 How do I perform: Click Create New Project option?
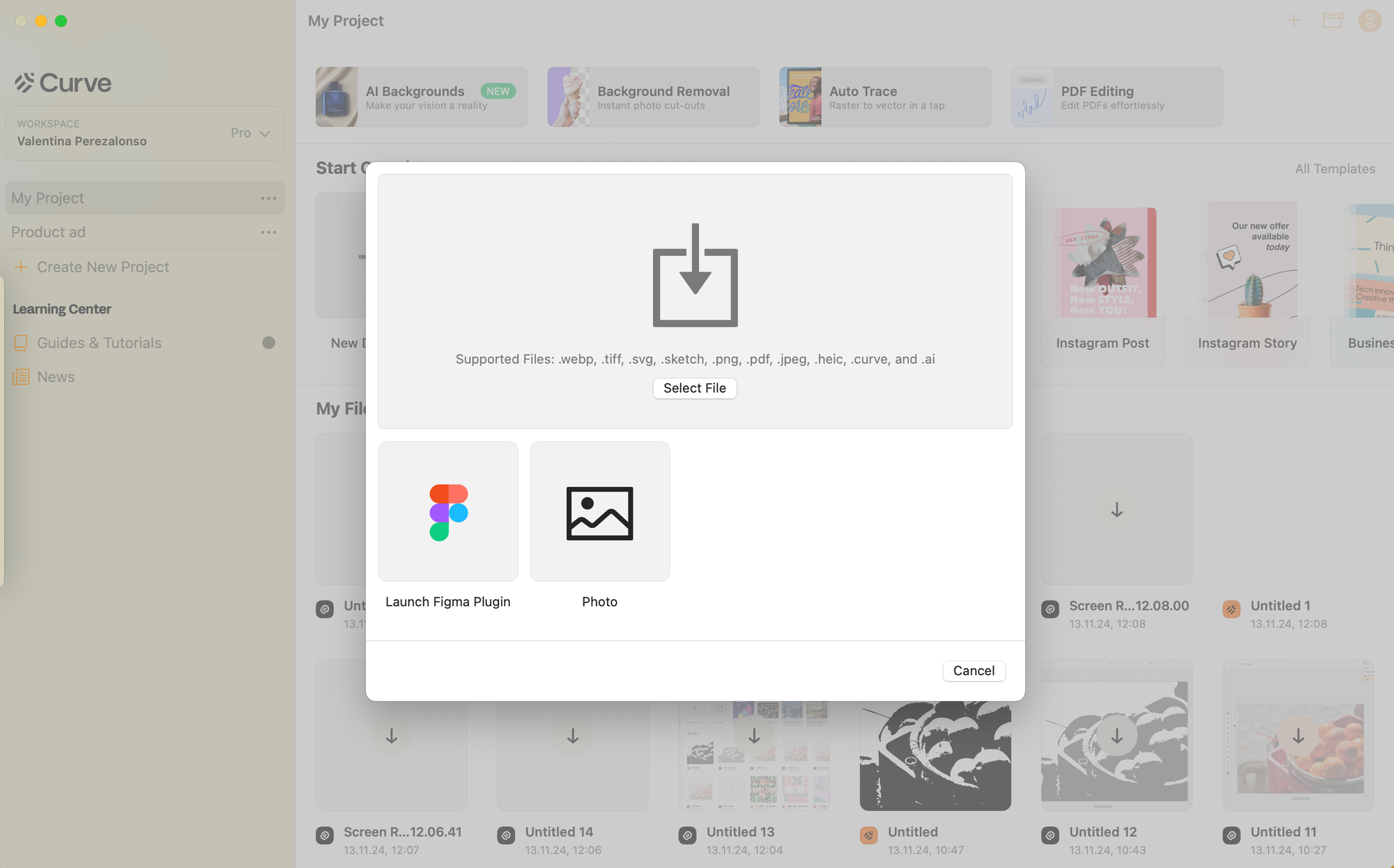click(x=103, y=266)
